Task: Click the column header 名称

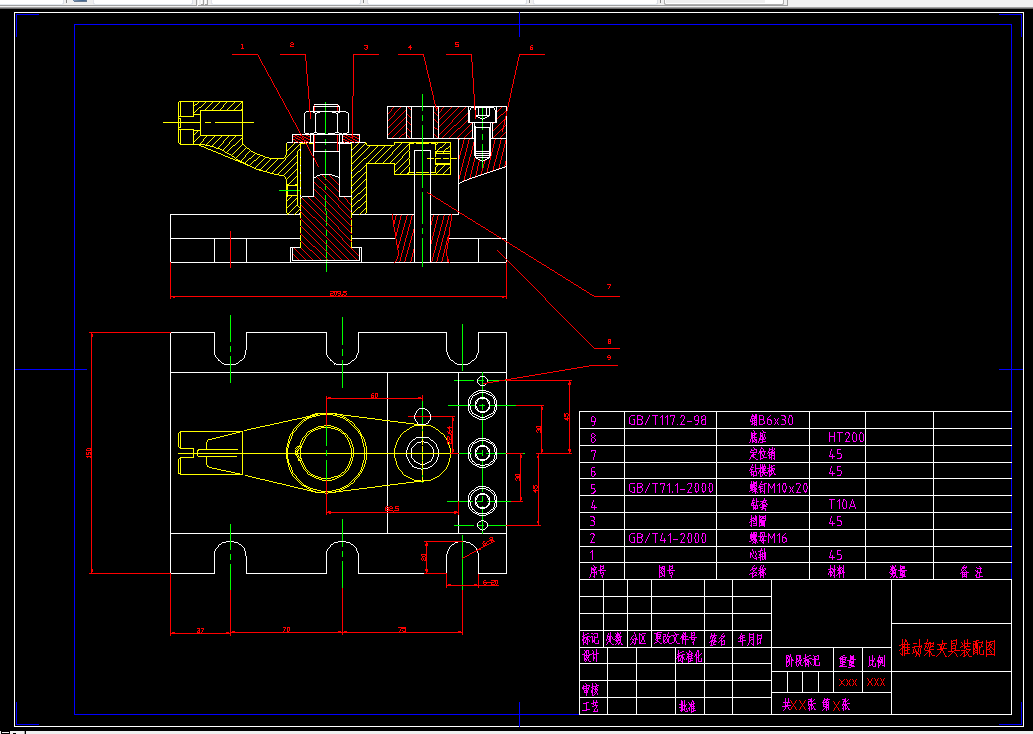Action: click(758, 572)
